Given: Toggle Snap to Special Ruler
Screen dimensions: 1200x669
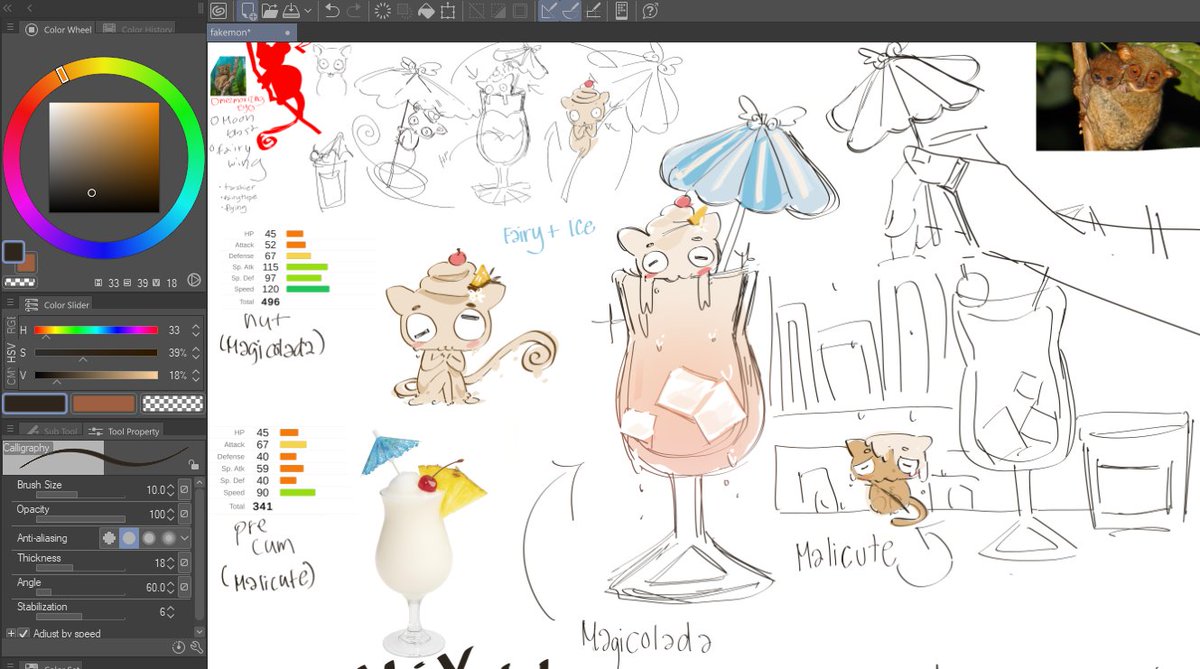Looking at the screenshot, I should tap(571, 11).
